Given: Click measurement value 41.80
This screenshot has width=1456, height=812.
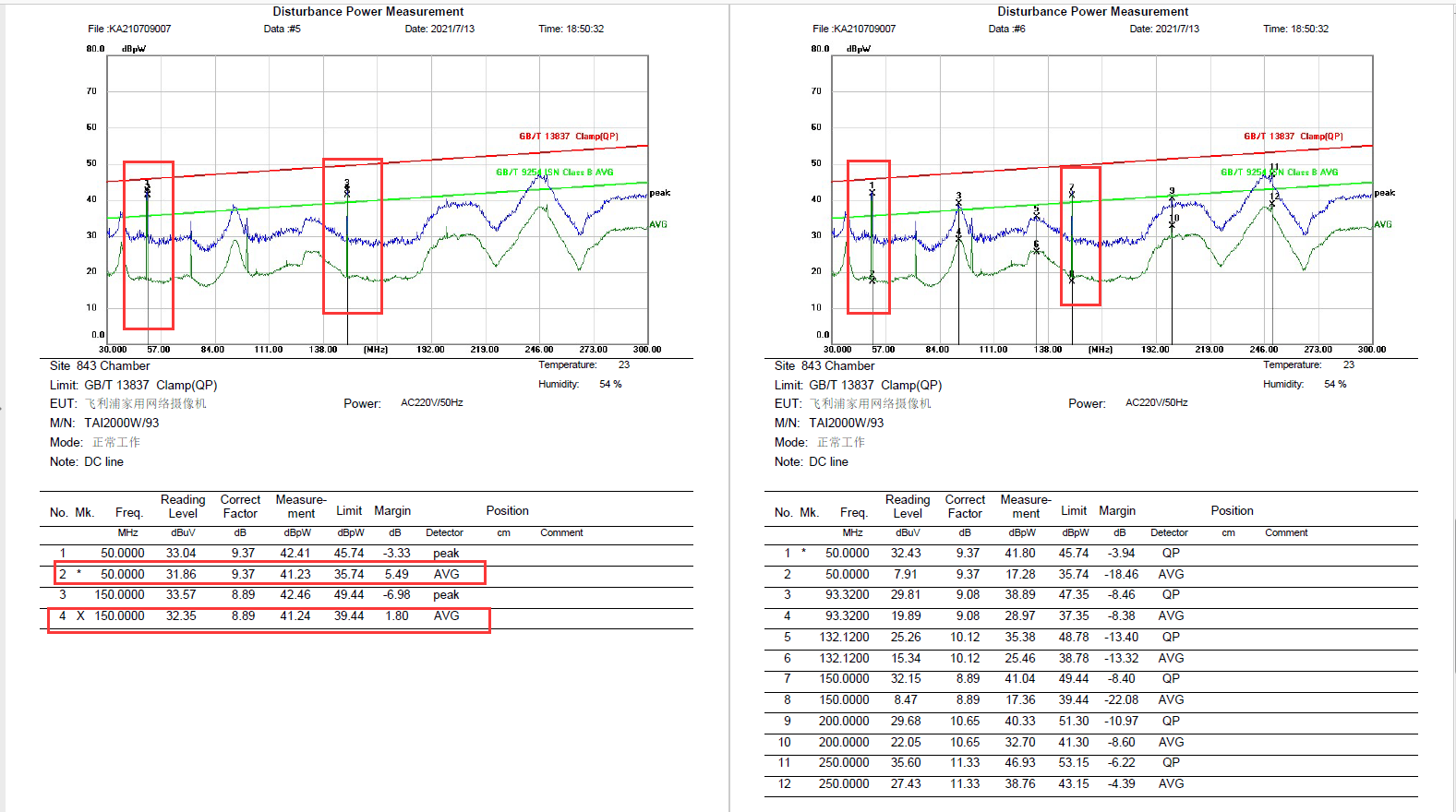Looking at the screenshot, I should point(1020,554).
